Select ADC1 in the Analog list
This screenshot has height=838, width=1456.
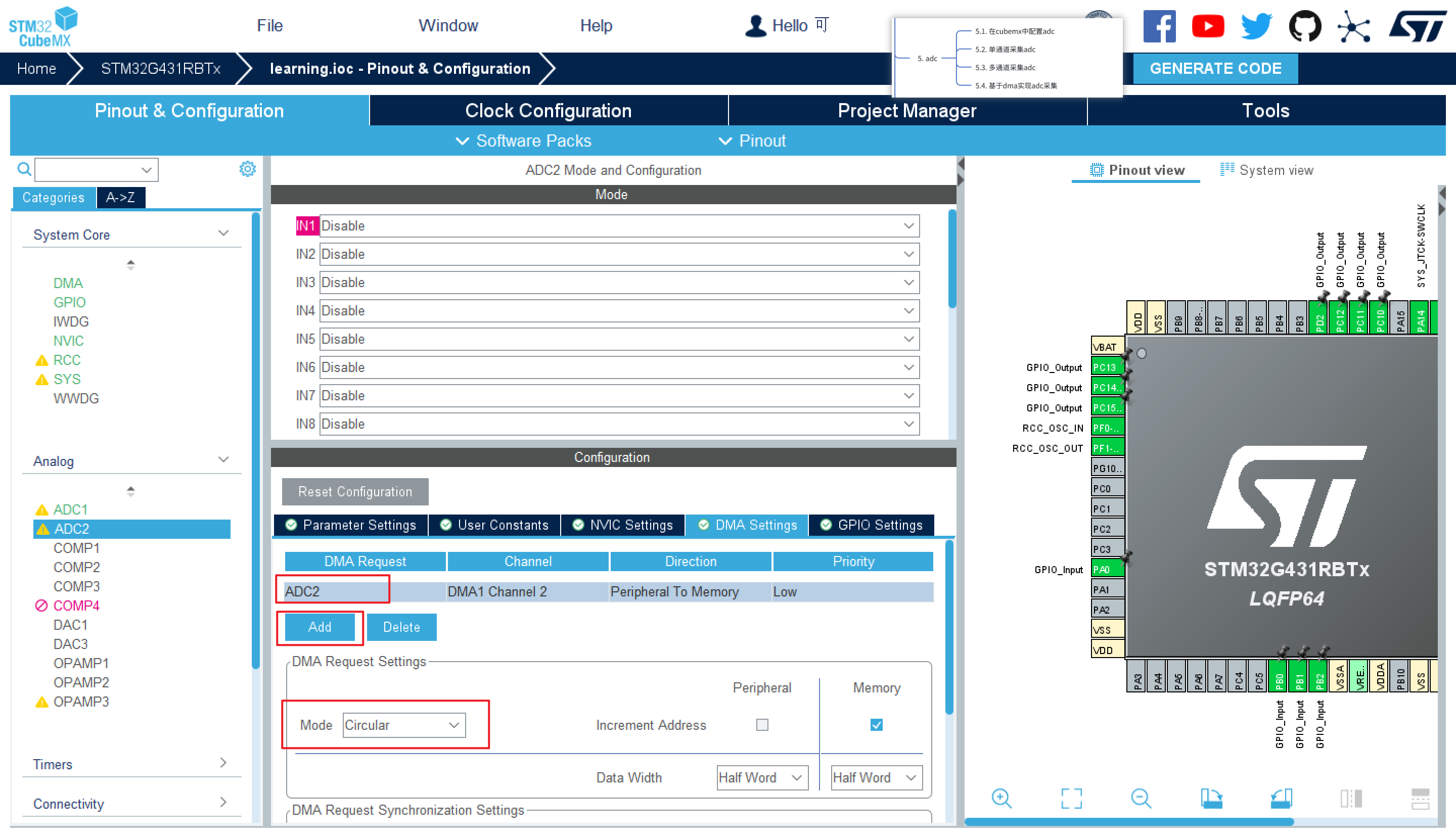(x=70, y=509)
